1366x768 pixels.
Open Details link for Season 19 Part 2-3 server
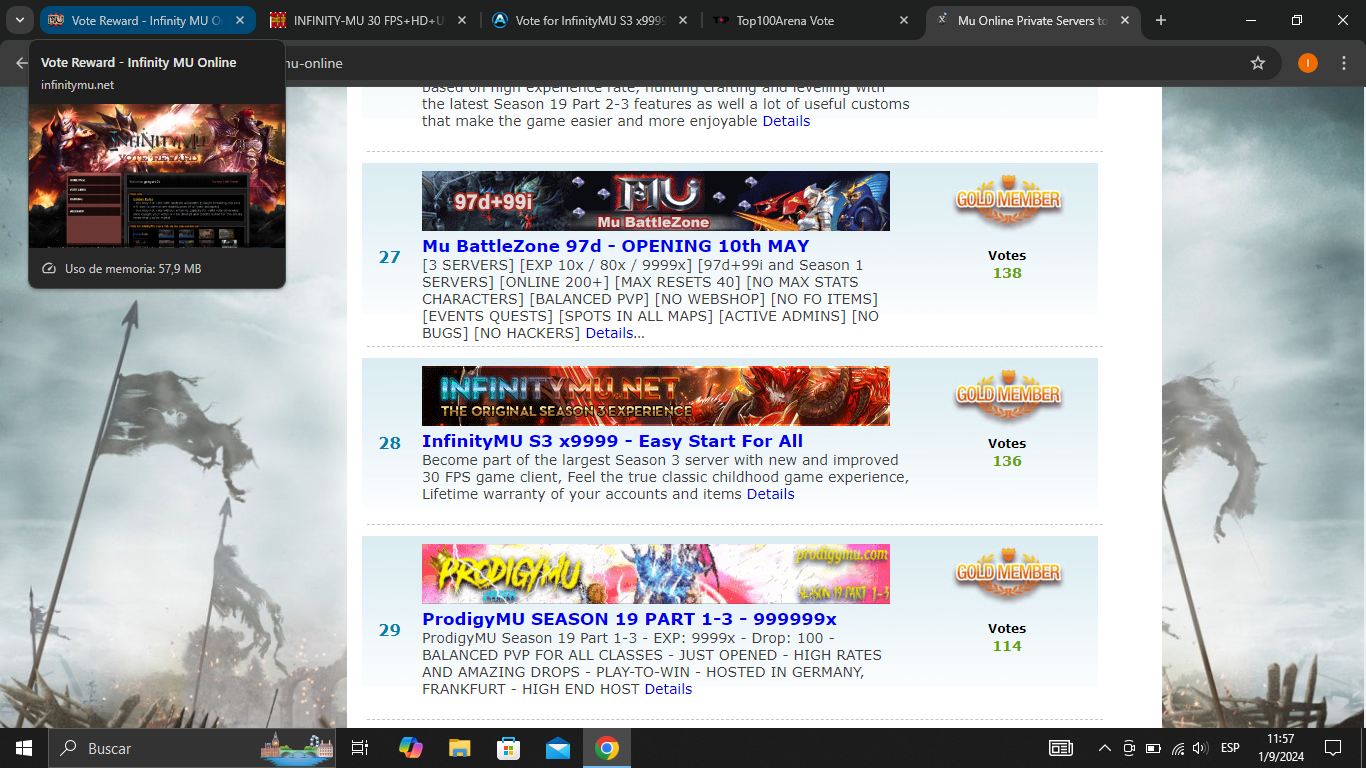tap(786, 121)
